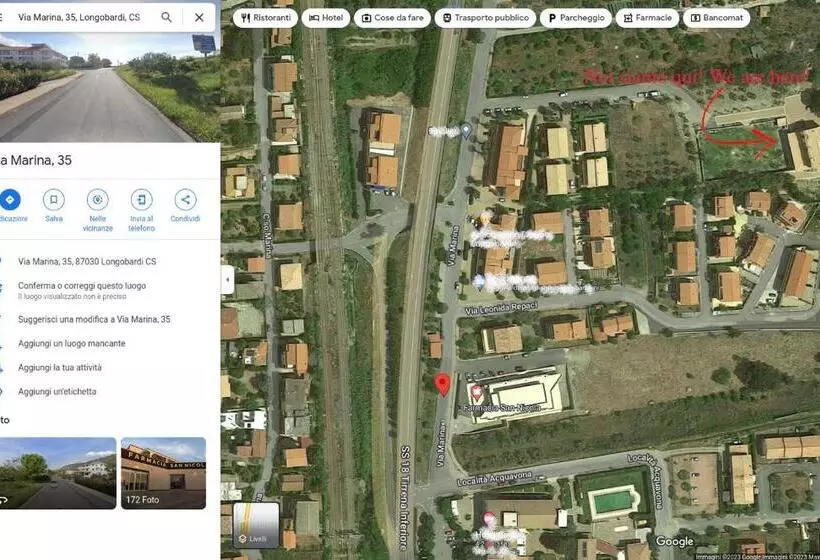Click the search magnifier icon
820x560 pixels.
[166, 17]
